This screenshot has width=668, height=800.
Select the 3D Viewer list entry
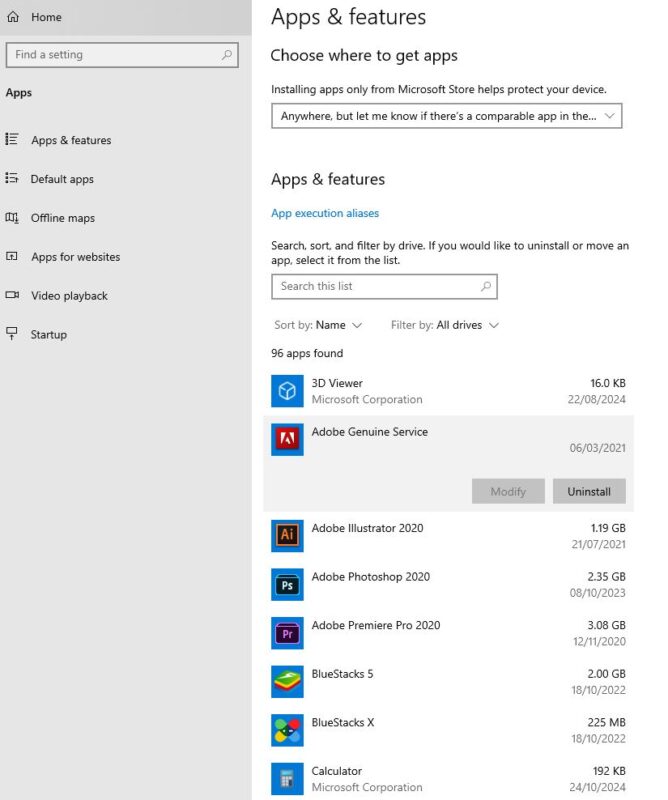(448, 391)
